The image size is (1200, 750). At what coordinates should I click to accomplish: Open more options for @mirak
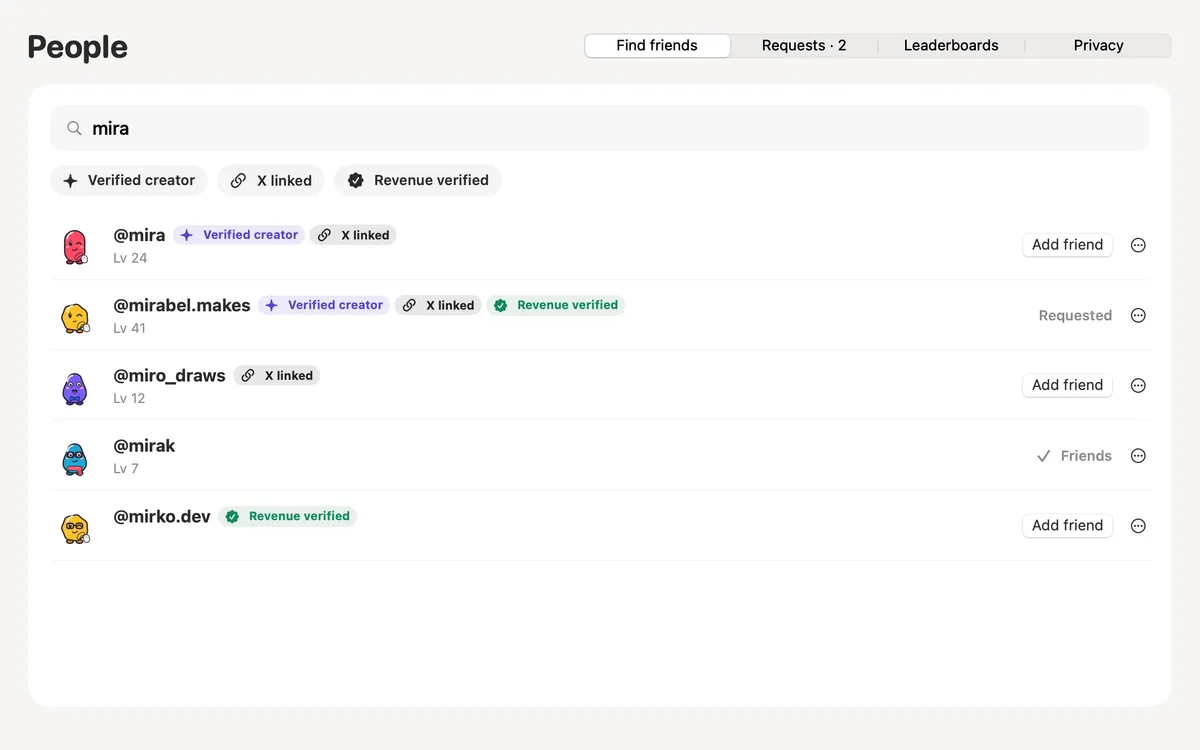(1138, 455)
